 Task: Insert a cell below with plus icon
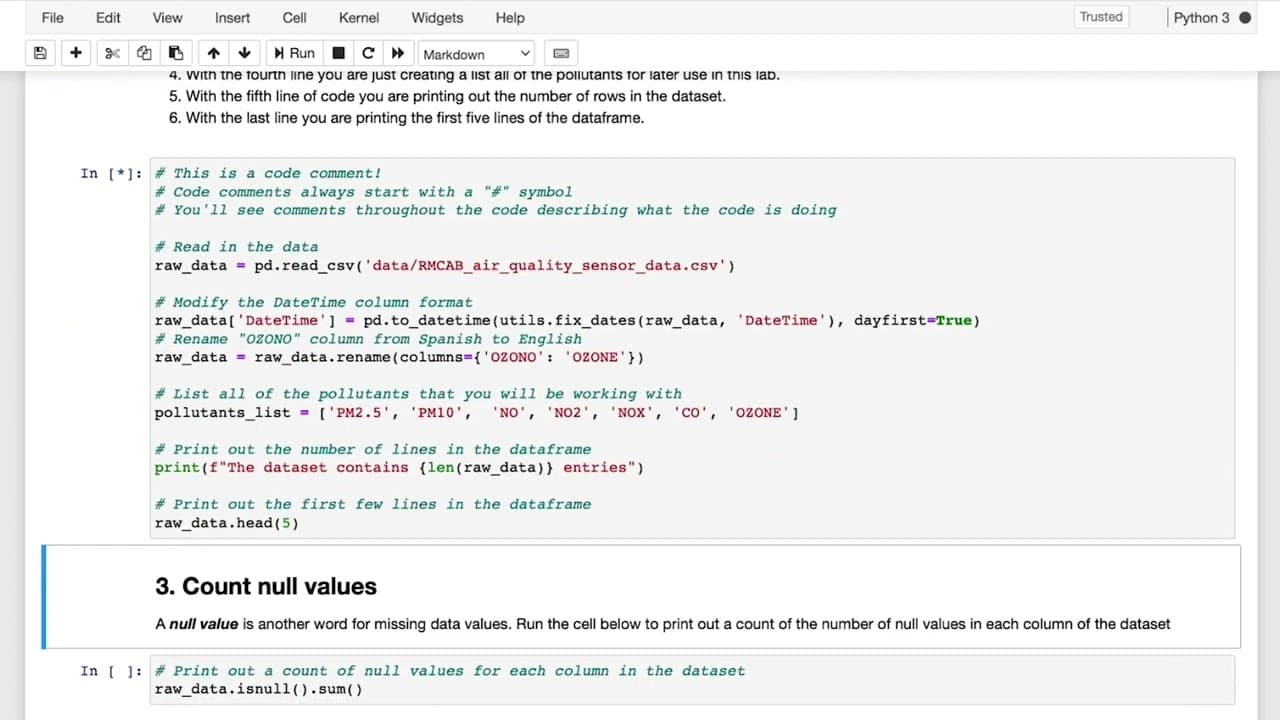point(75,53)
